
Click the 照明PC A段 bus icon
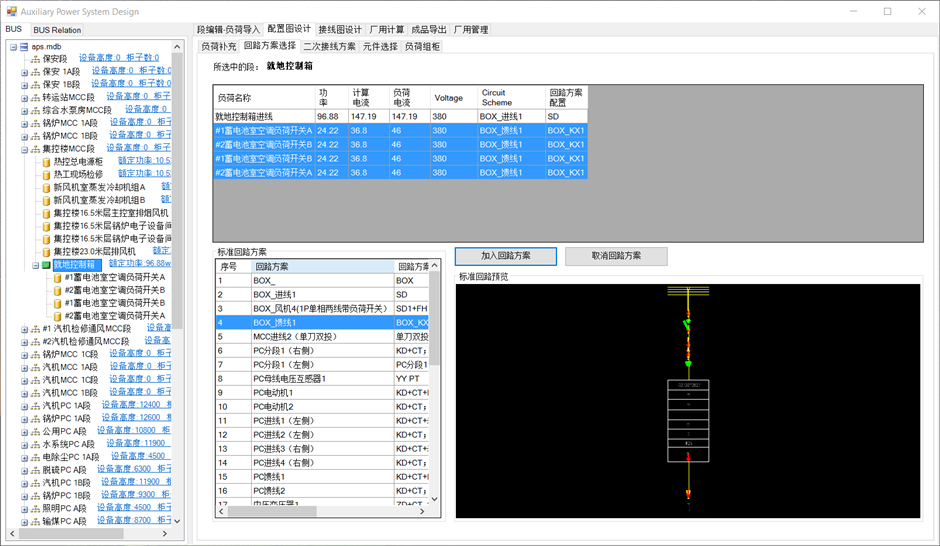click(x=35, y=509)
